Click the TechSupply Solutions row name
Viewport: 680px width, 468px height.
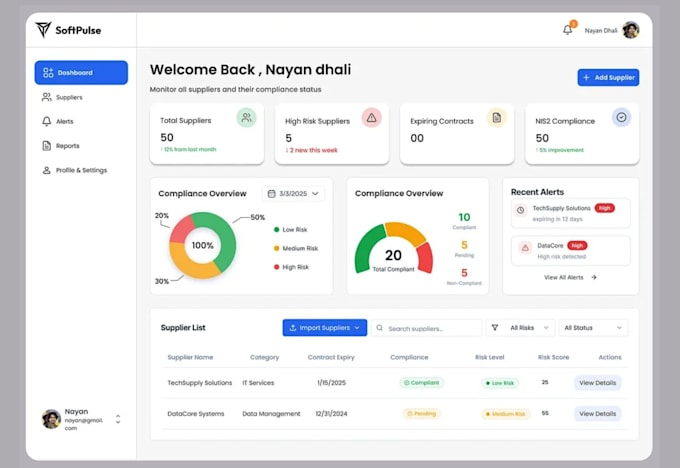(199, 383)
